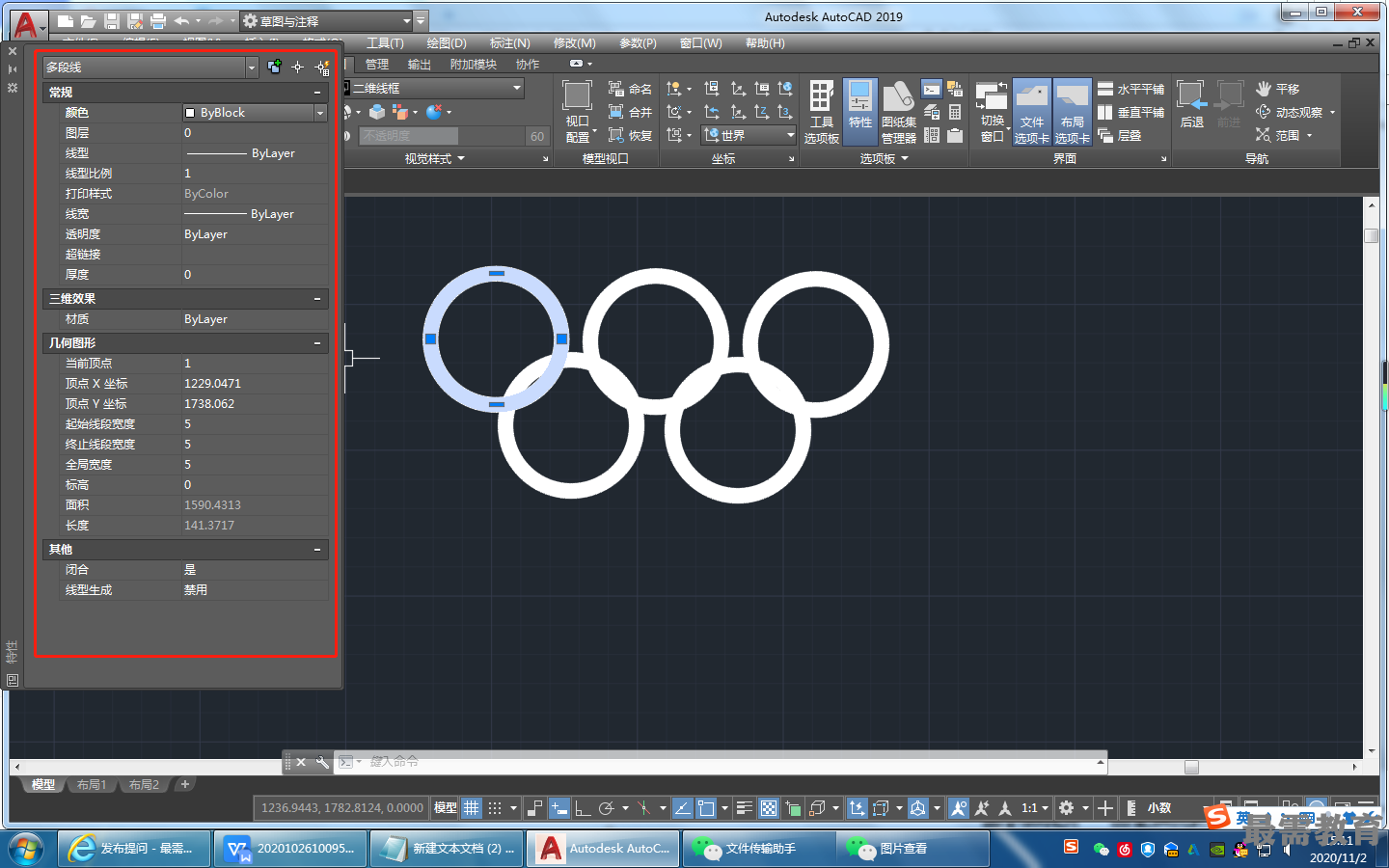
Task: Collapse the 常规 section
Action: point(317,93)
